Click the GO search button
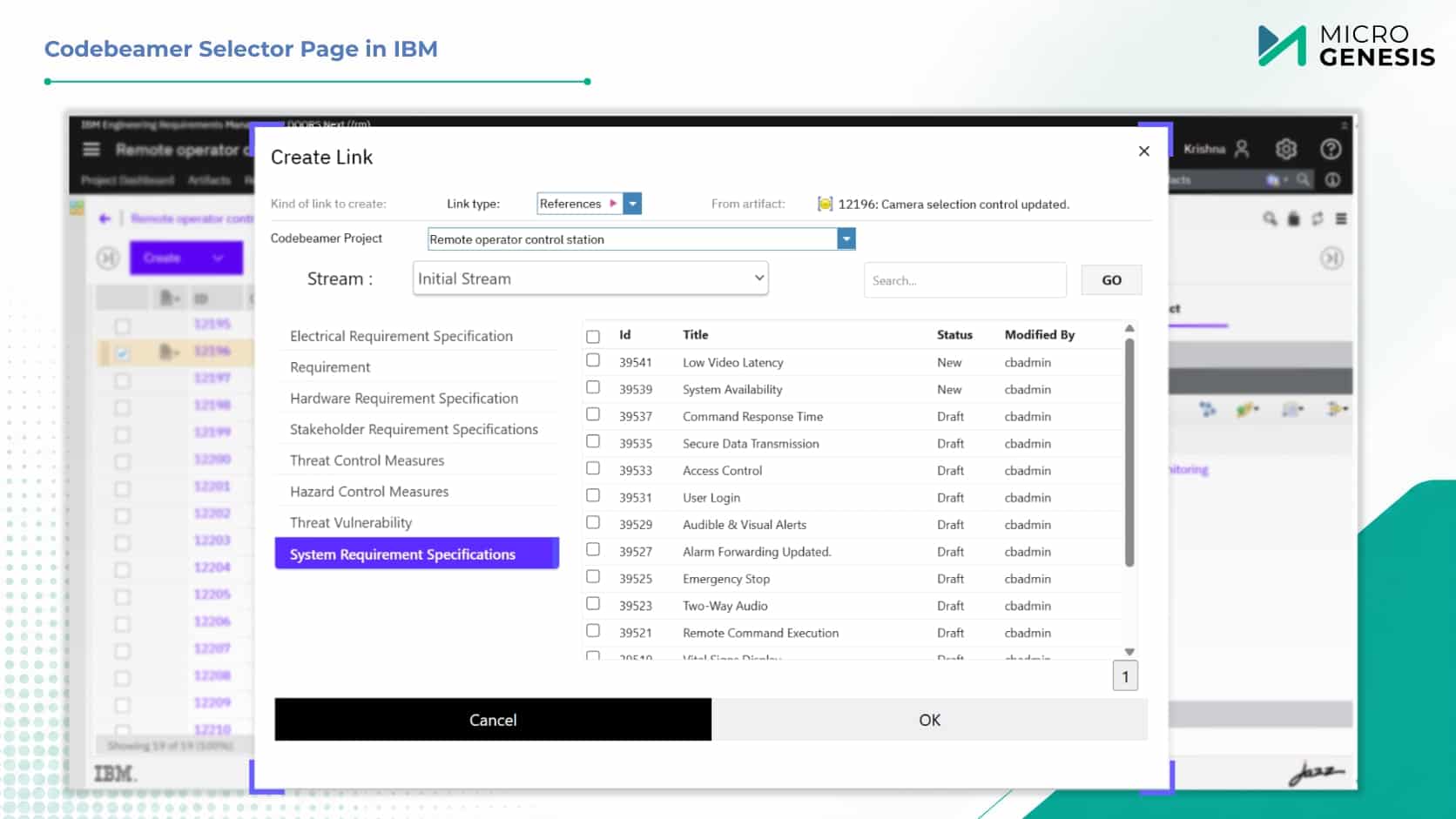Viewport: 1456px width, 819px height. click(x=1111, y=280)
